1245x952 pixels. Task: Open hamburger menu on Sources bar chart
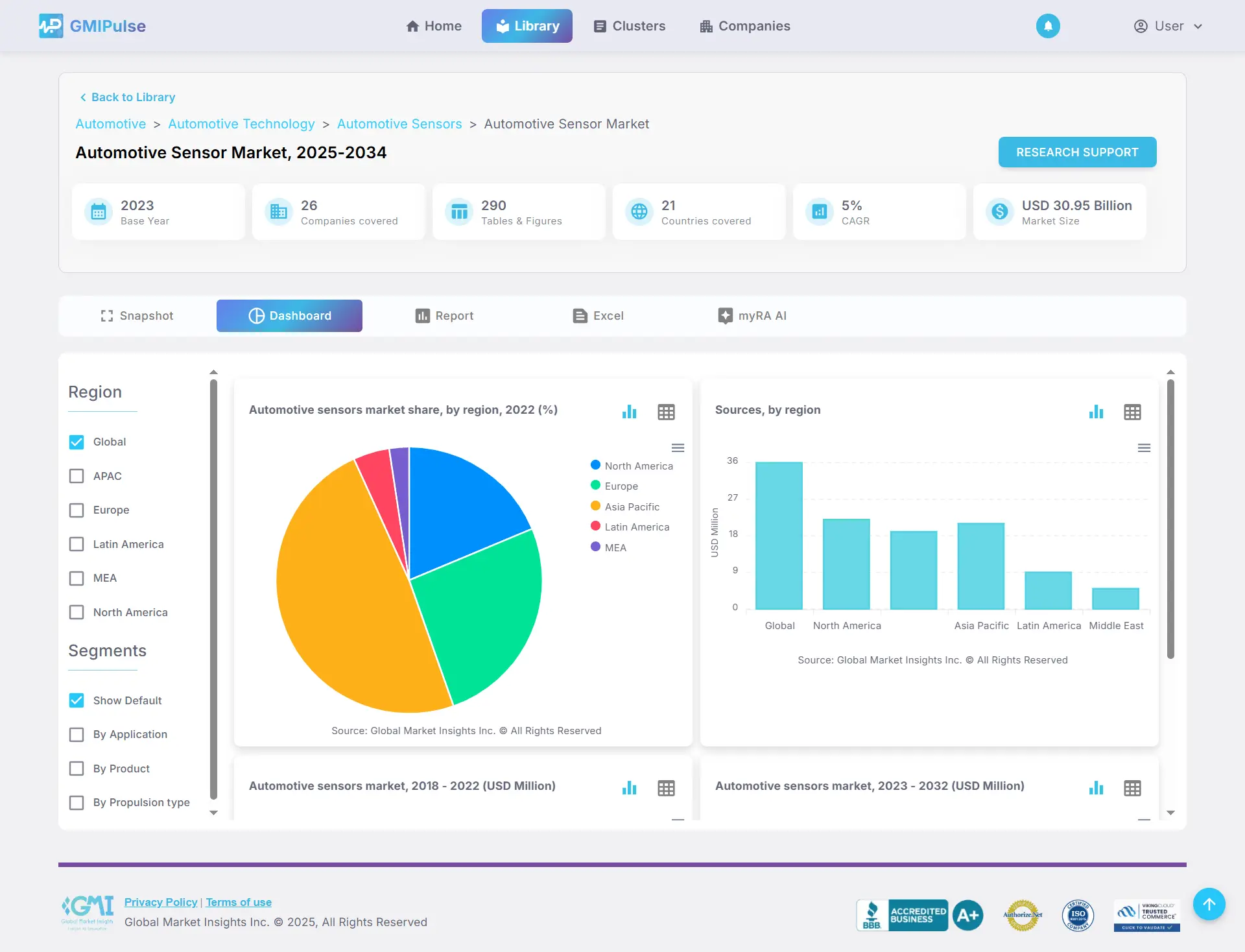click(x=1144, y=448)
